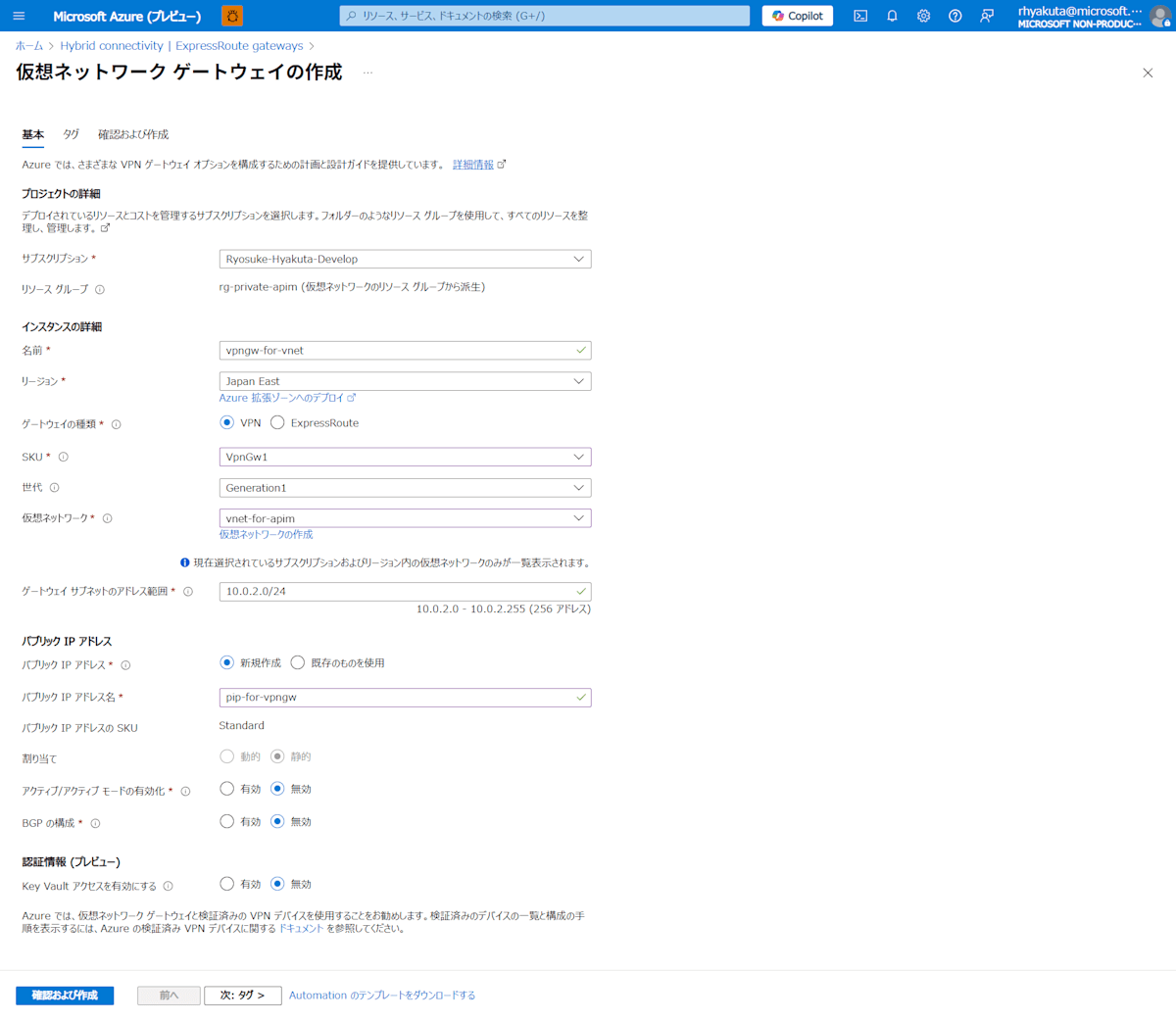Click the top resource search box
1176x1021 pixels.
coord(545,16)
